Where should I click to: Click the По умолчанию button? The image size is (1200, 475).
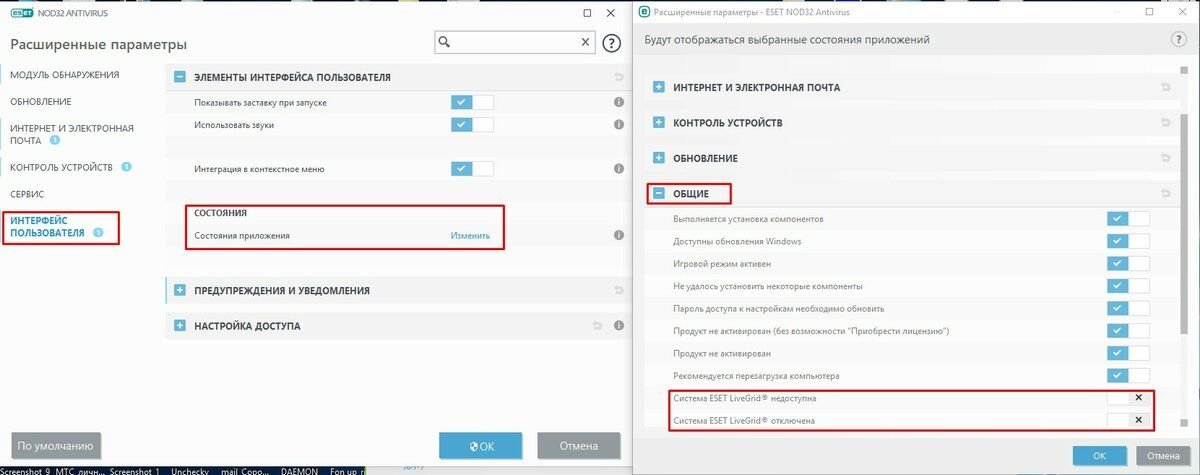pos(56,446)
